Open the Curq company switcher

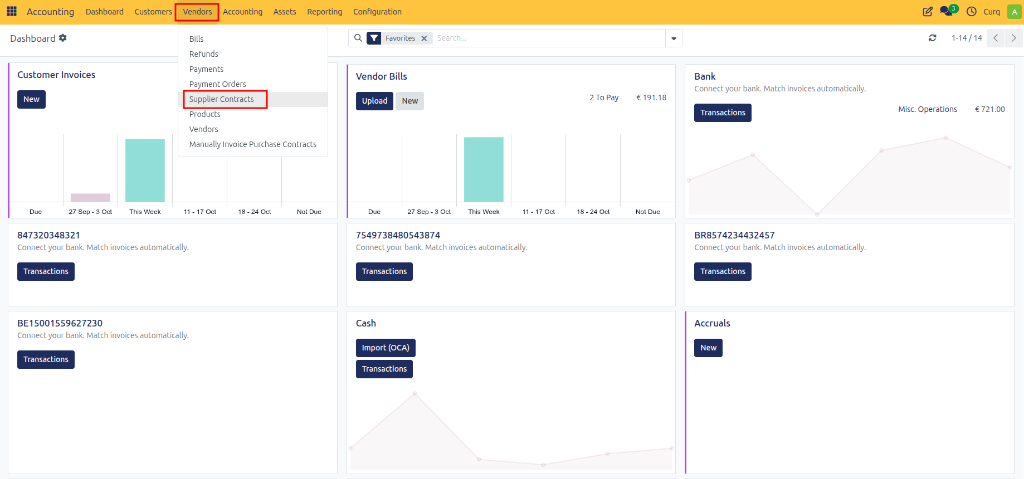(x=991, y=12)
